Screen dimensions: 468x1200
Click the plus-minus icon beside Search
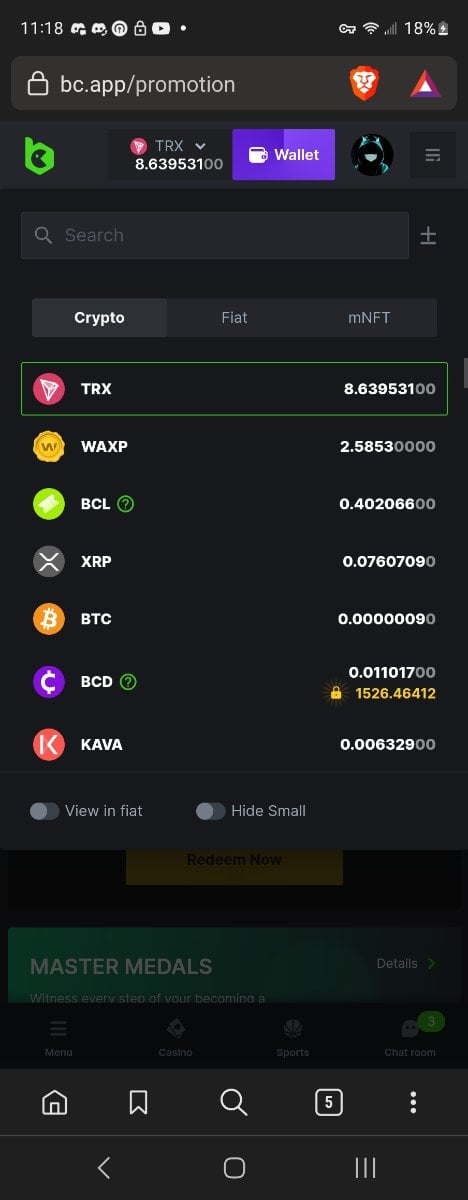pyautogui.click(x=428, y=236)
